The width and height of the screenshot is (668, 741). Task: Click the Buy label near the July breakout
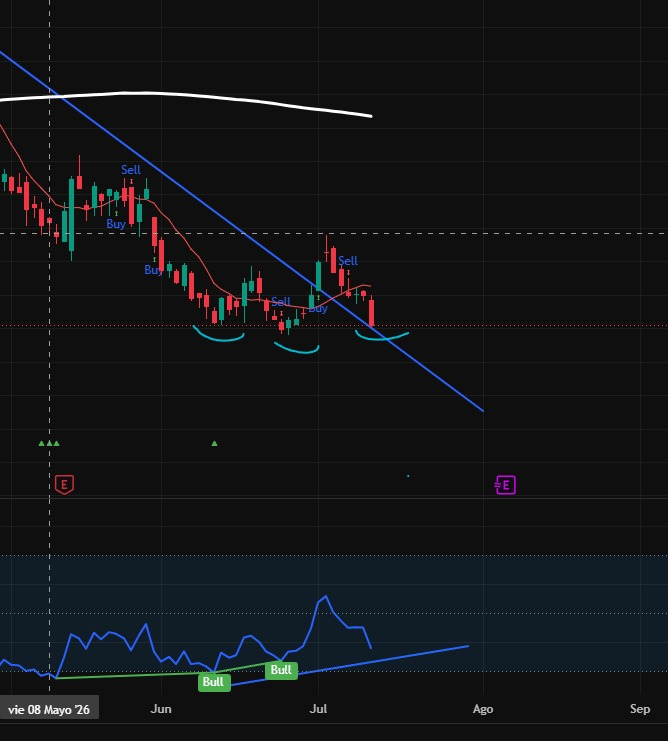318,309
